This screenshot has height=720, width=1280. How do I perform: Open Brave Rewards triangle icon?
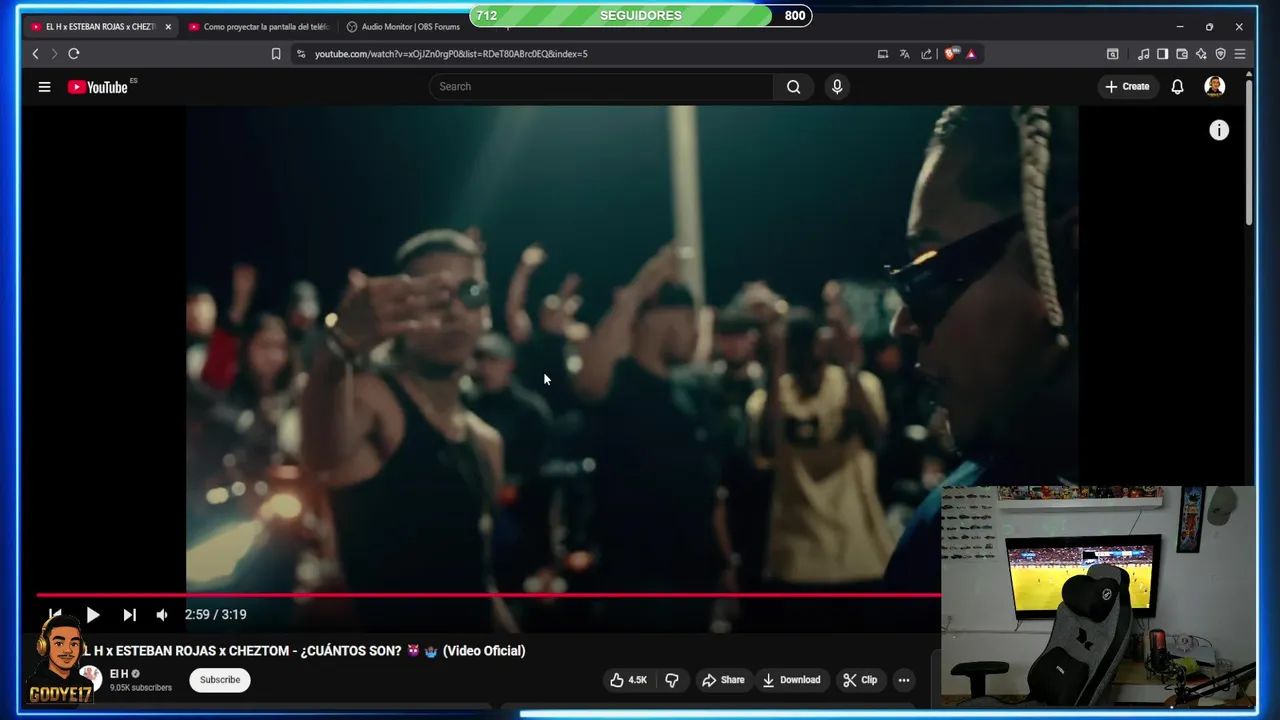[x=971, y=54]
